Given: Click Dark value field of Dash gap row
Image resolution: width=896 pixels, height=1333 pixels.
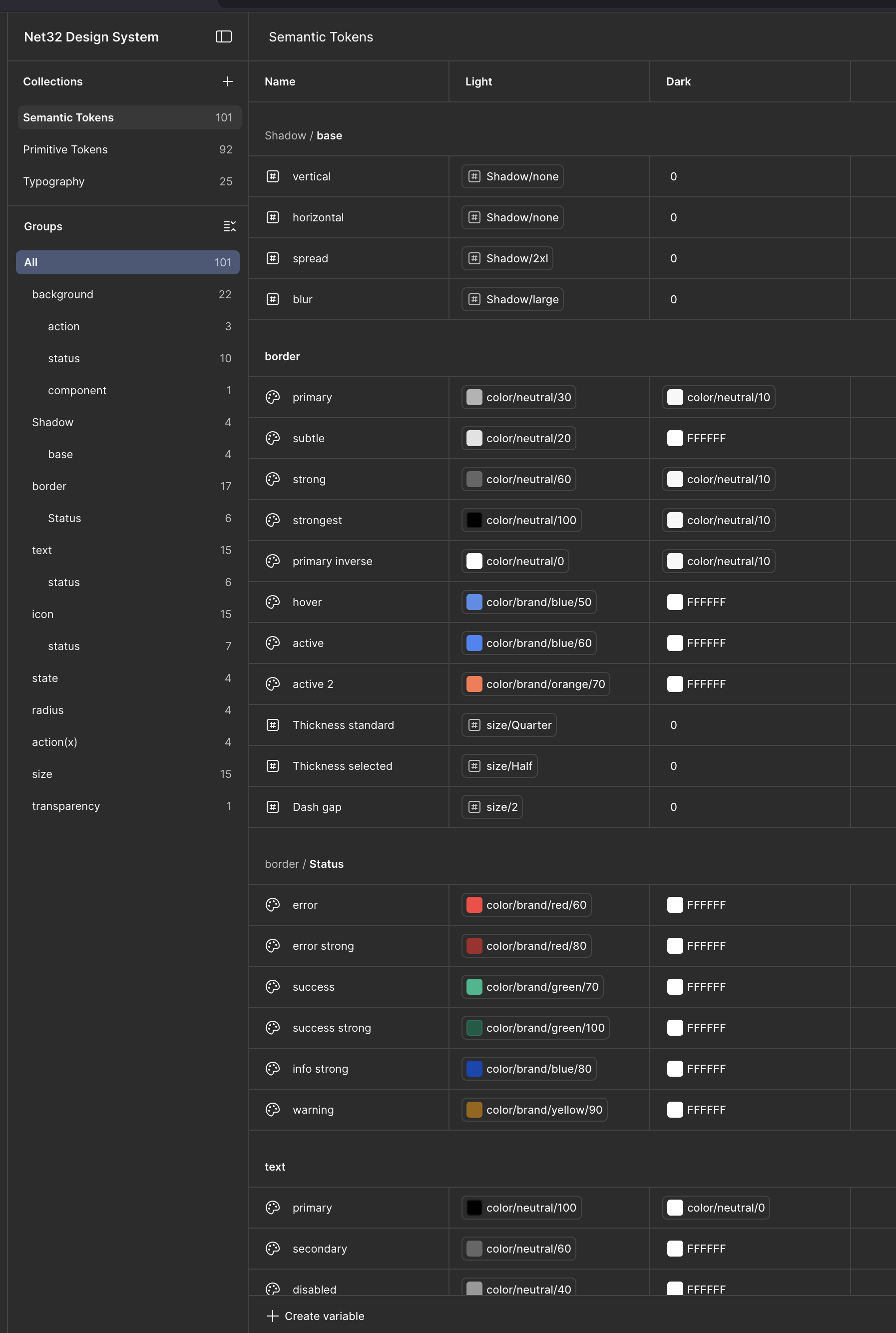Looking at the screenshot, I should pyautogui.click(x=750, y=806).
